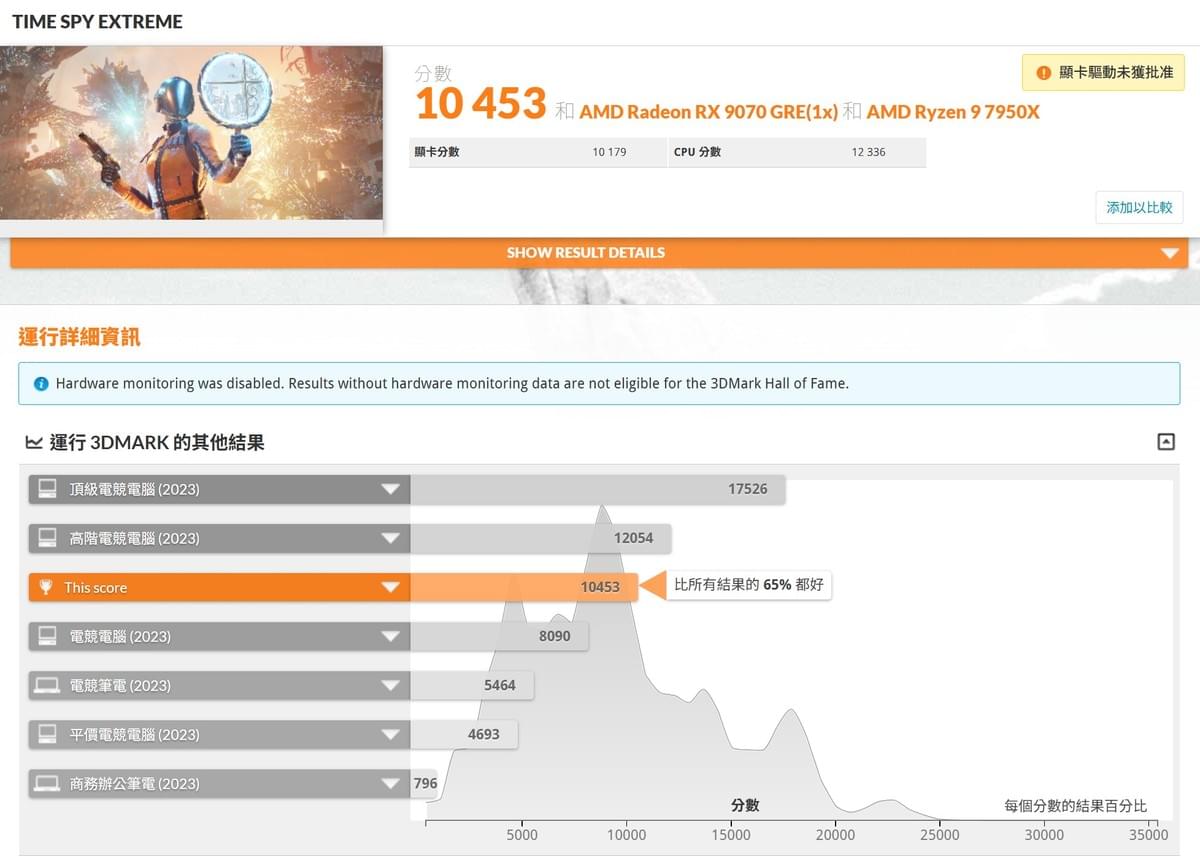Click the laptop icon for 商務辦公筆電 (2023)
This screenshot has height=856, width=1200.
tap(47, 783)
